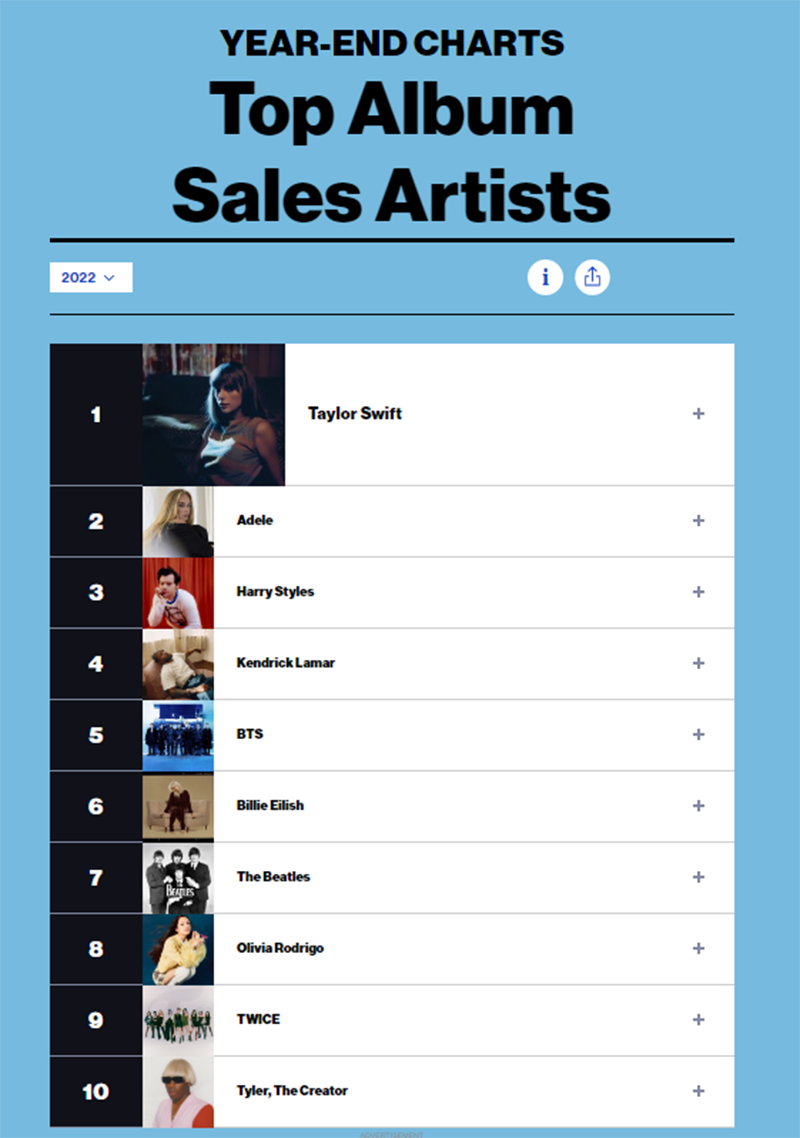This screenshot has width=800, height=1138.
Task: Expand Kendrick Lamar's entry
Action: pyautogui.click(x=698, y=663)
